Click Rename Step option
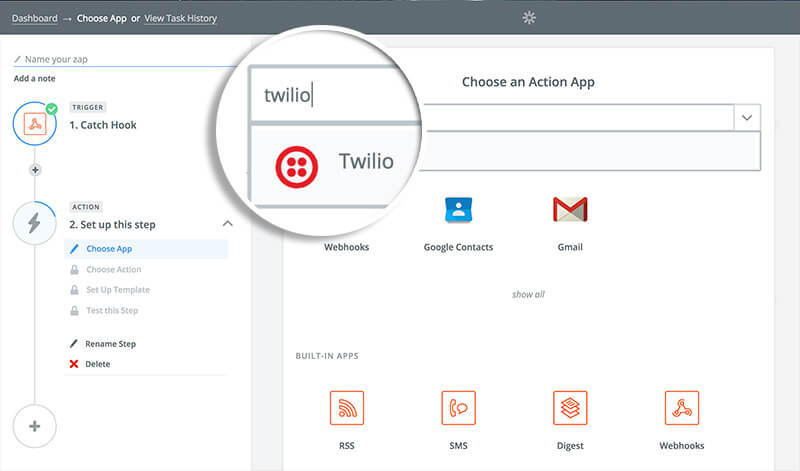This screenshot has height=471, width=800. point(110,344)
